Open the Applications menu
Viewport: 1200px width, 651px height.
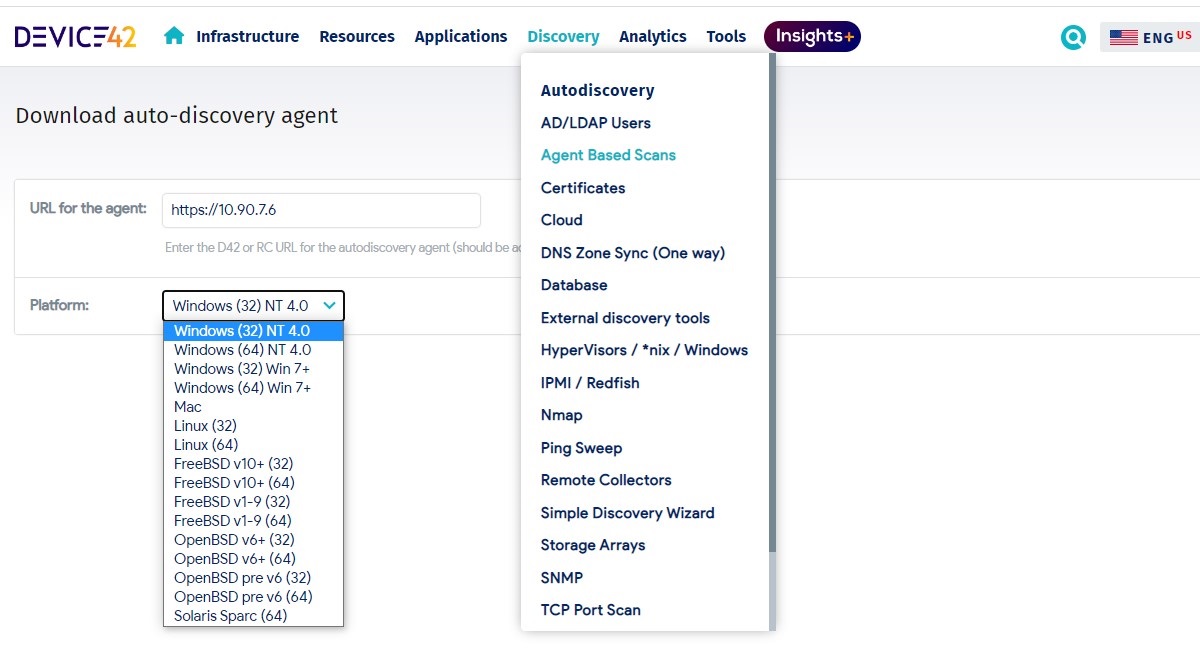(x=461, y=36)
